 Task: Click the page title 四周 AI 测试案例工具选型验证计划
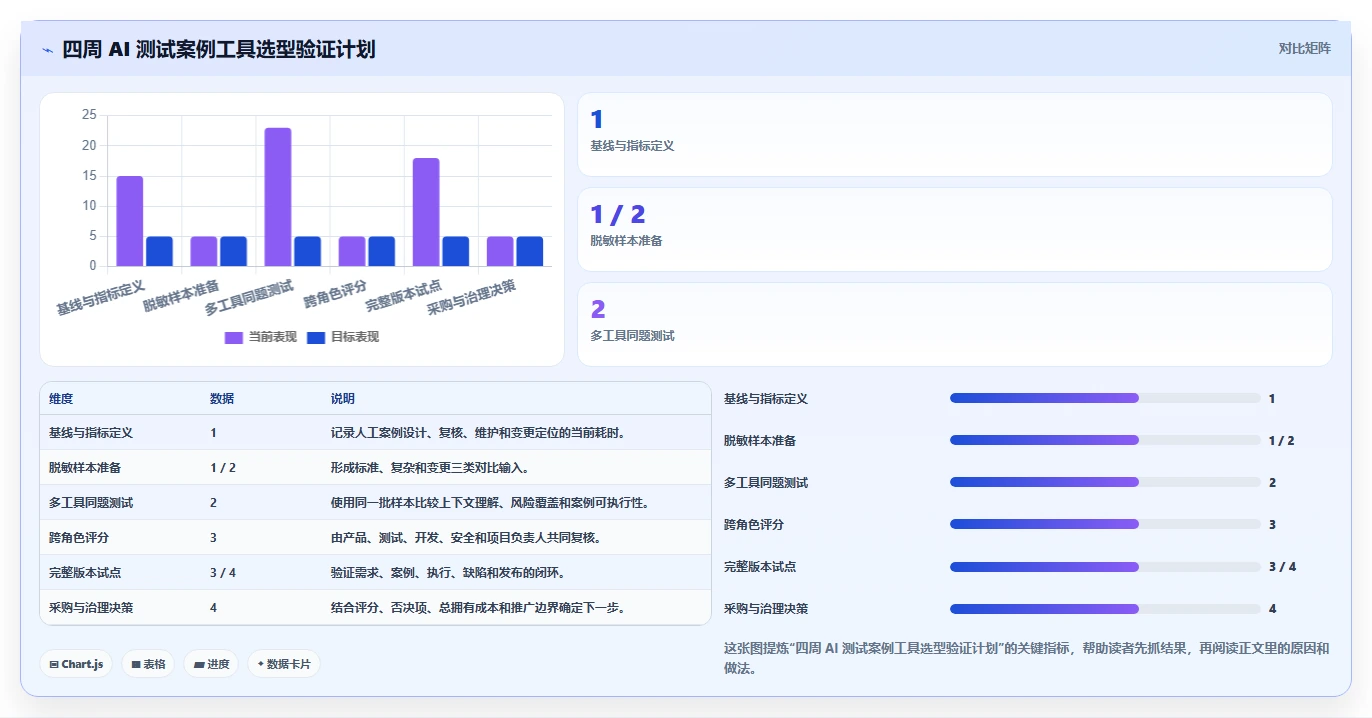click(219, 49)
